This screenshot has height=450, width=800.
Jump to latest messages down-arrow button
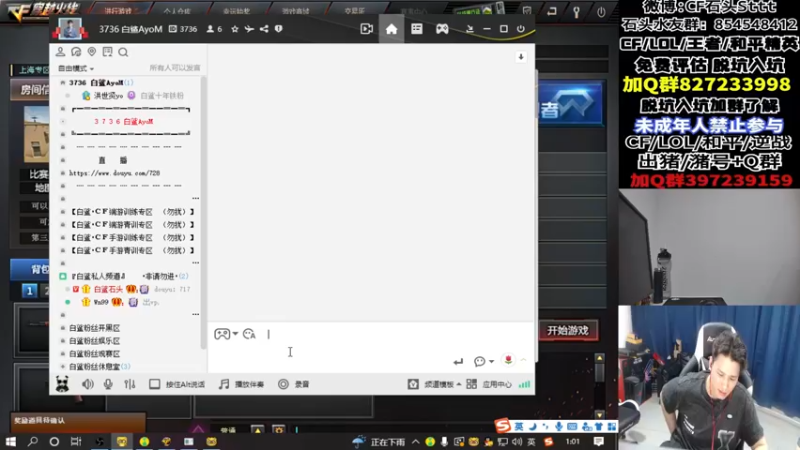click(x=521, y=57)
